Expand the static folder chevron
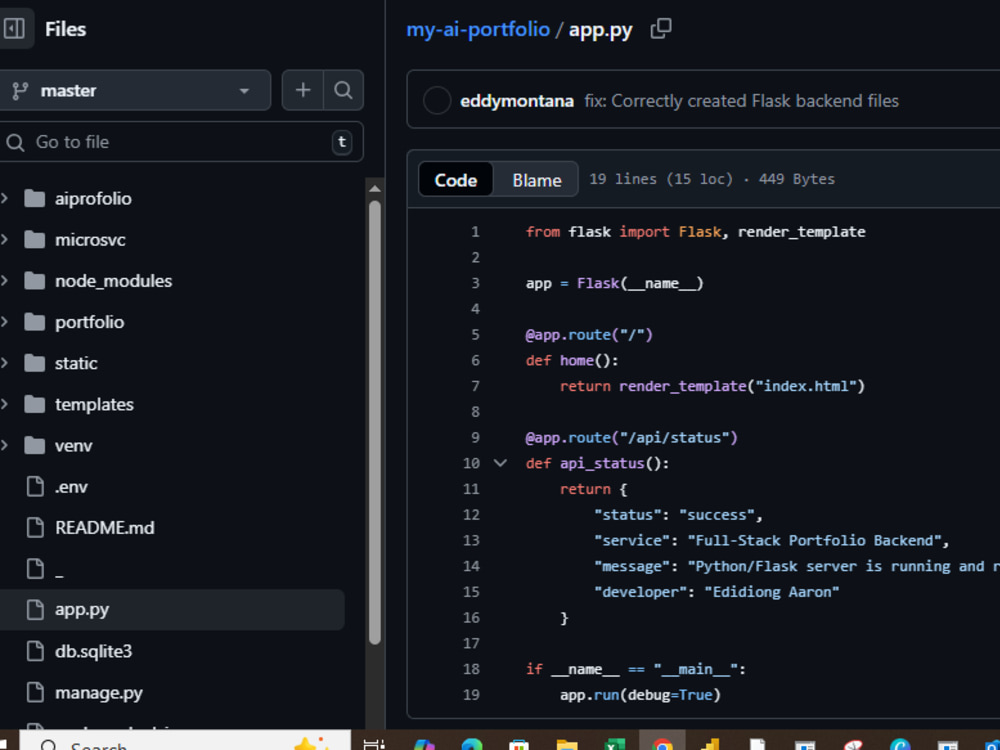The width and height of the screenshot is (1000, 750). 4,363
